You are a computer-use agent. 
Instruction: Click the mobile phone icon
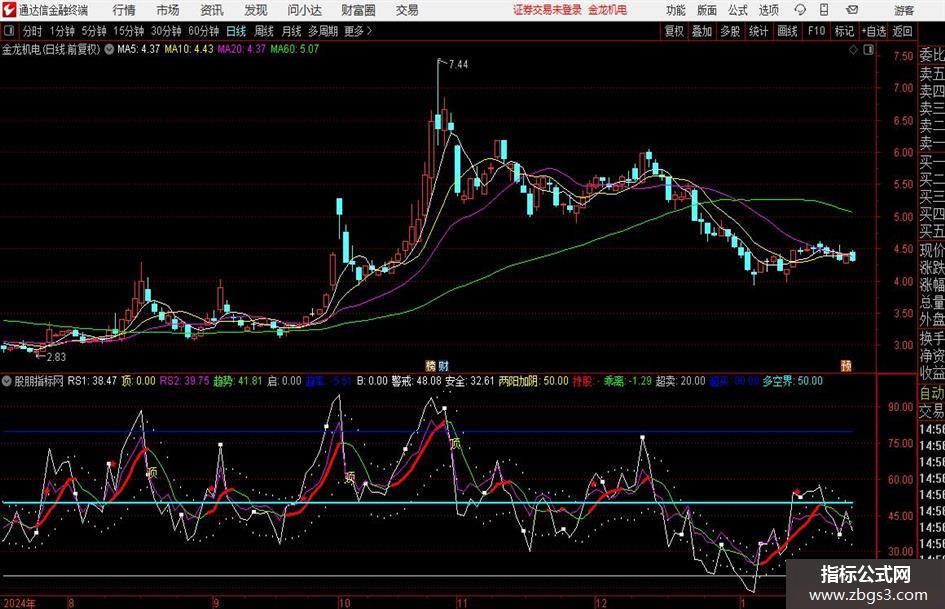824,10
